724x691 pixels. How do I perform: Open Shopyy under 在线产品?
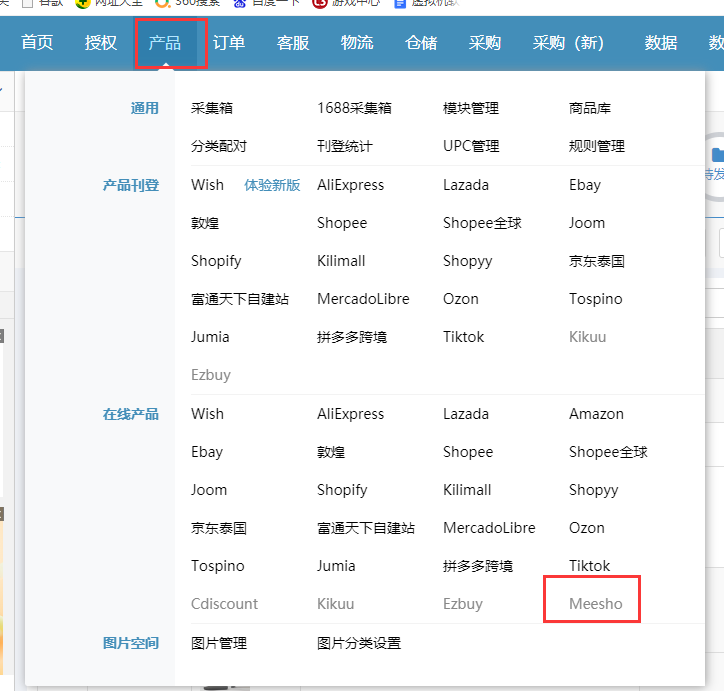(x=594, y=490)
